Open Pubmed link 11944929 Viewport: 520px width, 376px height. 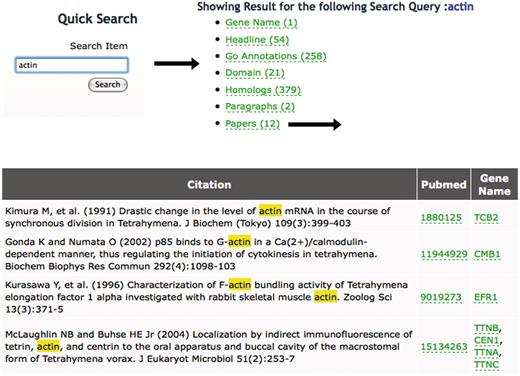[x=444, y=254]
